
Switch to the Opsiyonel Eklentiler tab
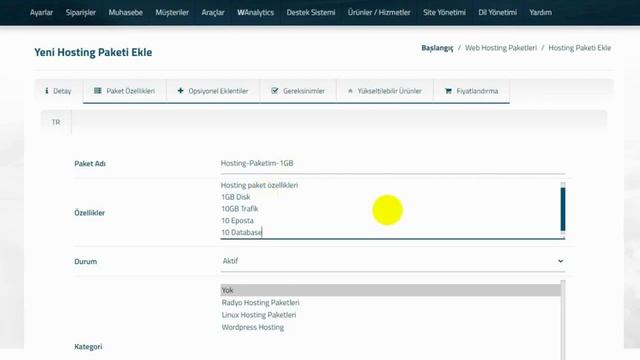(x=213, y=91)
